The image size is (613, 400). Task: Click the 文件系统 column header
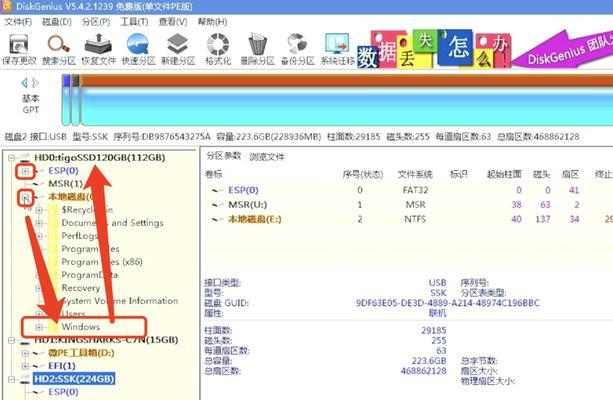(415, 174)
